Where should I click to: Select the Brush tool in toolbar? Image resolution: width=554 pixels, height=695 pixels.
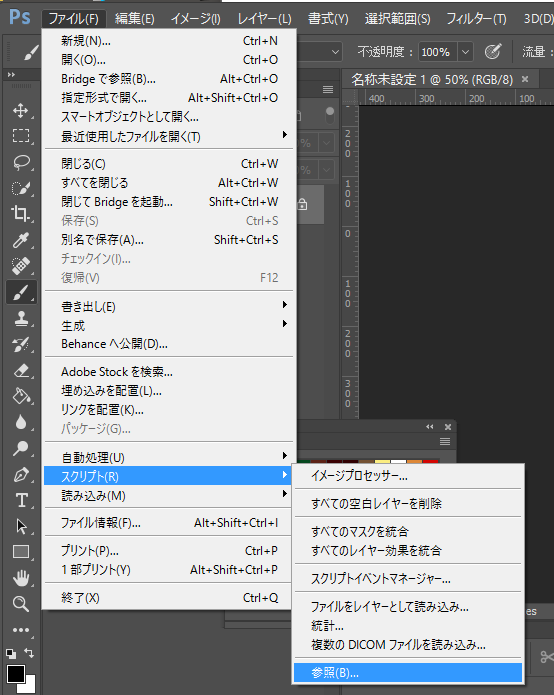click(x=20, y=292)
